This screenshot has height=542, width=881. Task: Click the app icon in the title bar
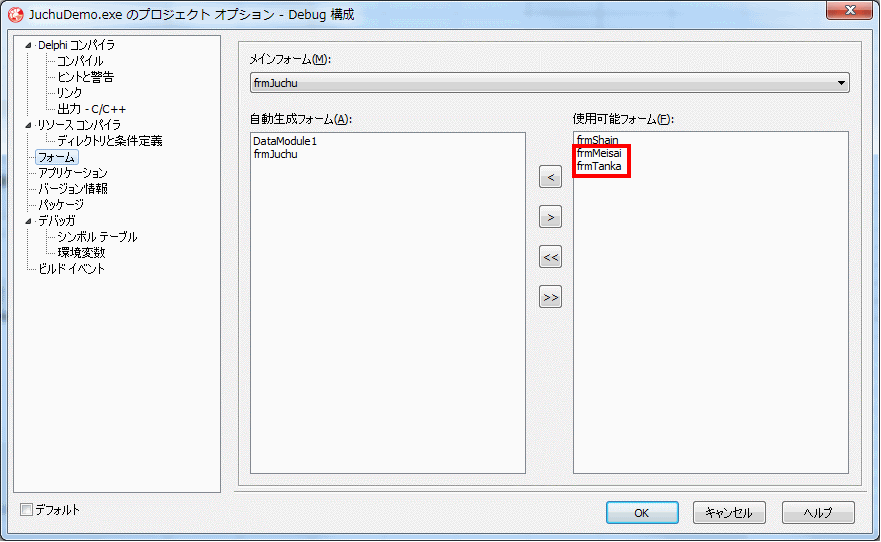coord(16,15)
